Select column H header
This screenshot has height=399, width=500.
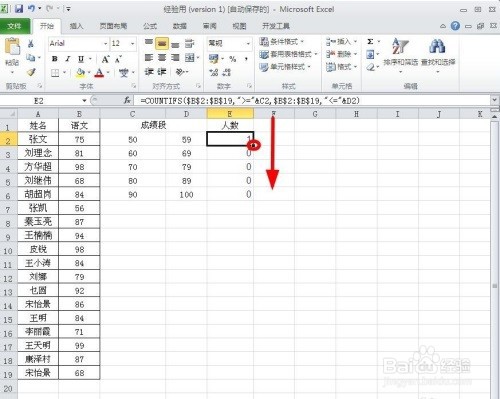pyautogui.click(x=356, y=114)
